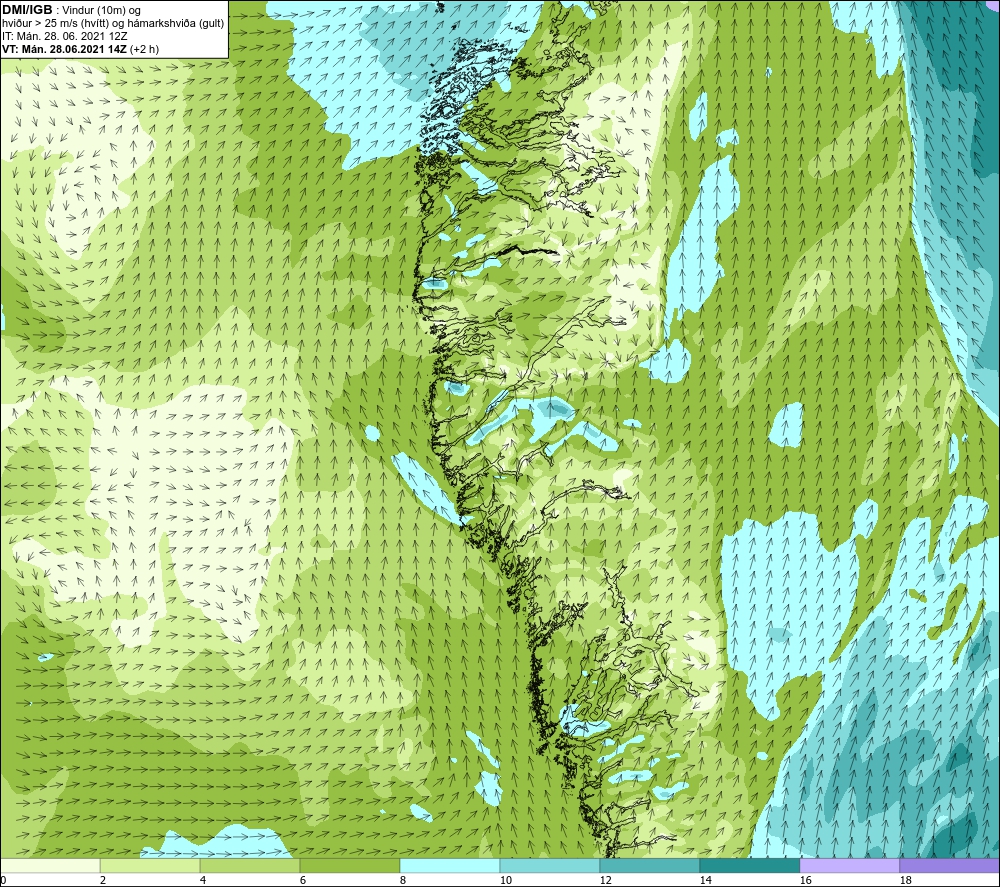The width and height of the screenshot is (1000, 887).
Task: Click the legend tick label 12
Action: tap(606, 881)
